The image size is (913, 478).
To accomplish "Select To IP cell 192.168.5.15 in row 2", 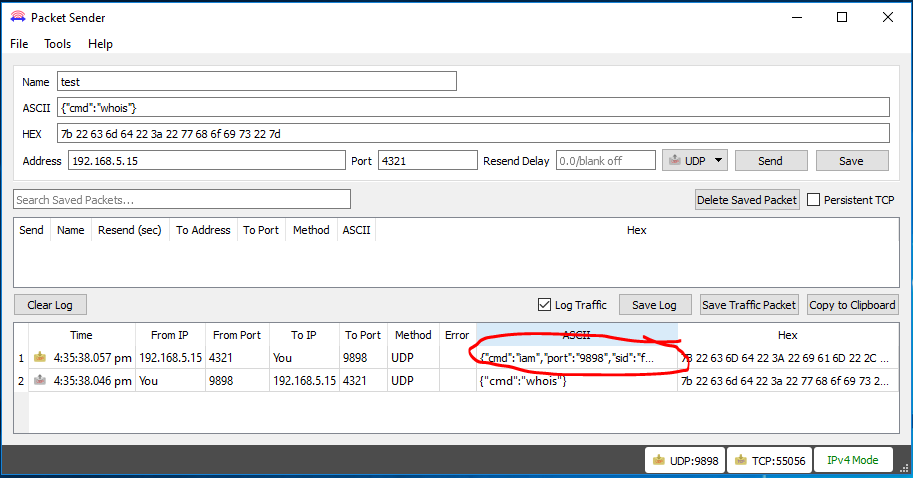I will click(305, 381).
